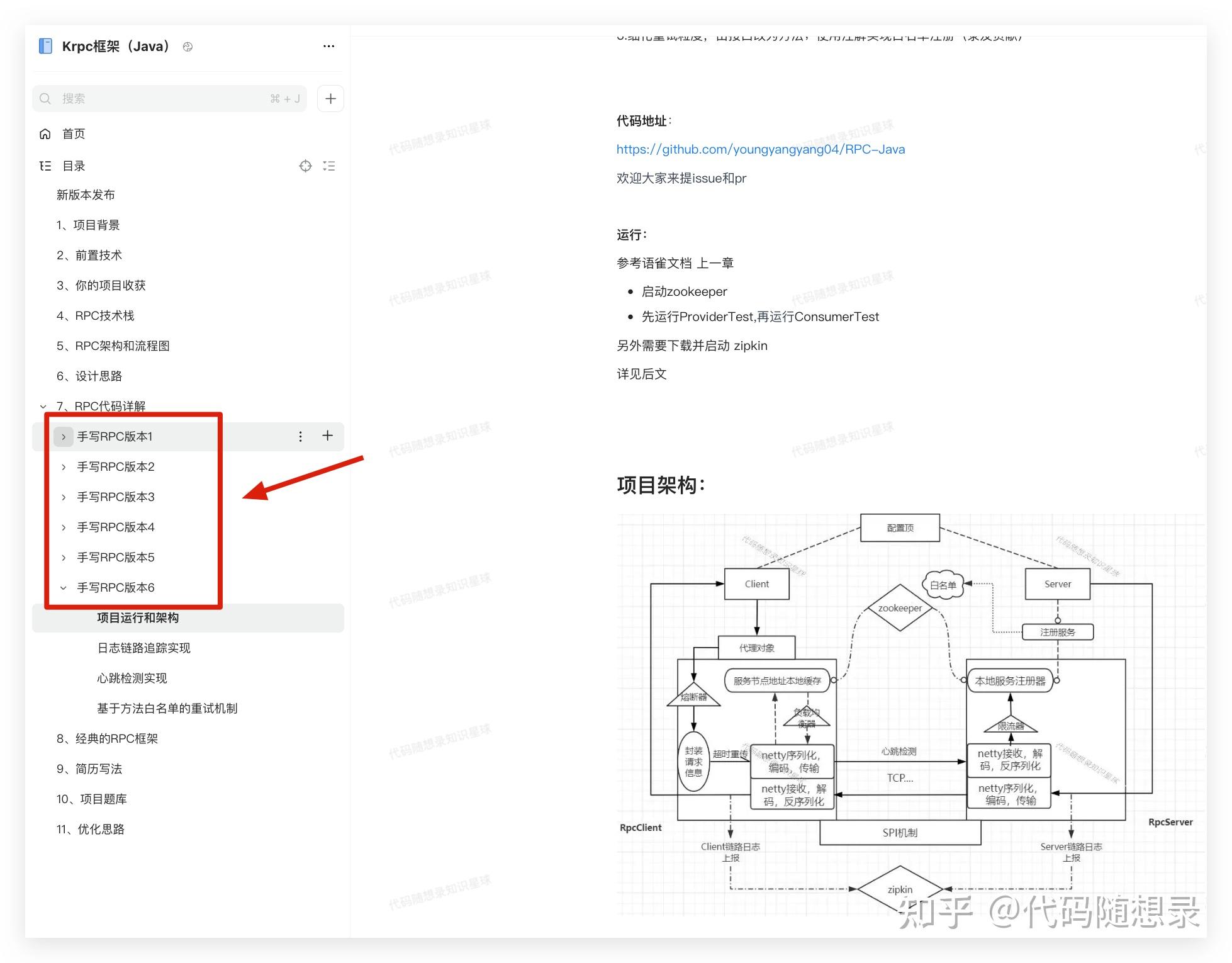Click the magnifier icon in the search bar
The image size is (1232, 963).
pyautogui.click(x=45, y=98)
